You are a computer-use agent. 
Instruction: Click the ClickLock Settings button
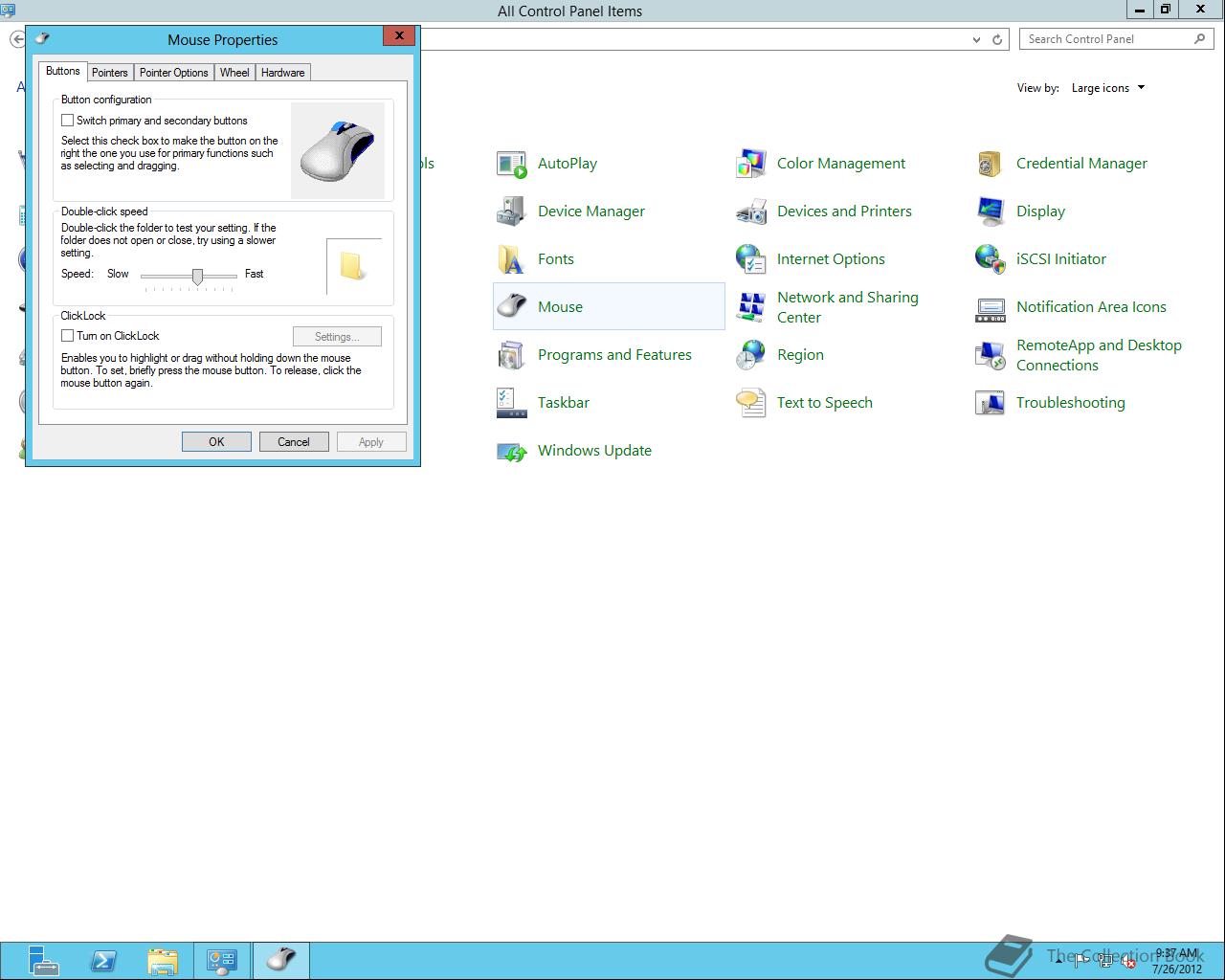click(x=337, y=337)
